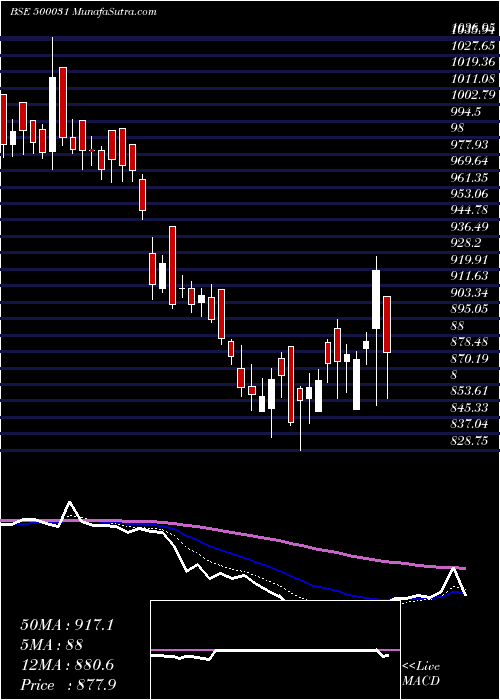Select the 961.35 price axis label
The width and height of the screenshot is (500, 700).
click(469, 178)
